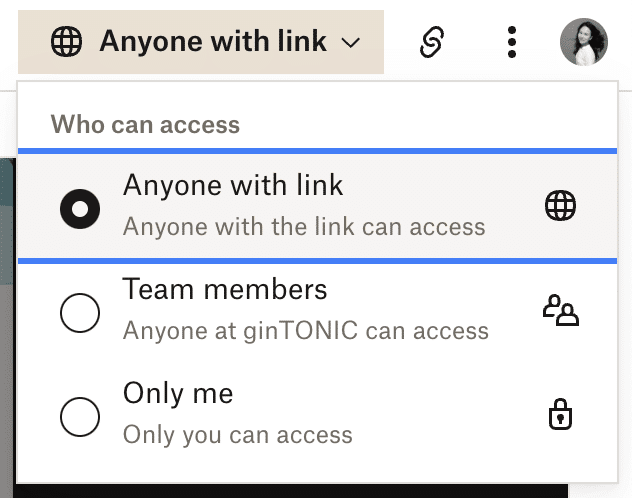This screenshot has width=632, height=498.
Task: Select the Team members radio button
Action: coord(80,313)
